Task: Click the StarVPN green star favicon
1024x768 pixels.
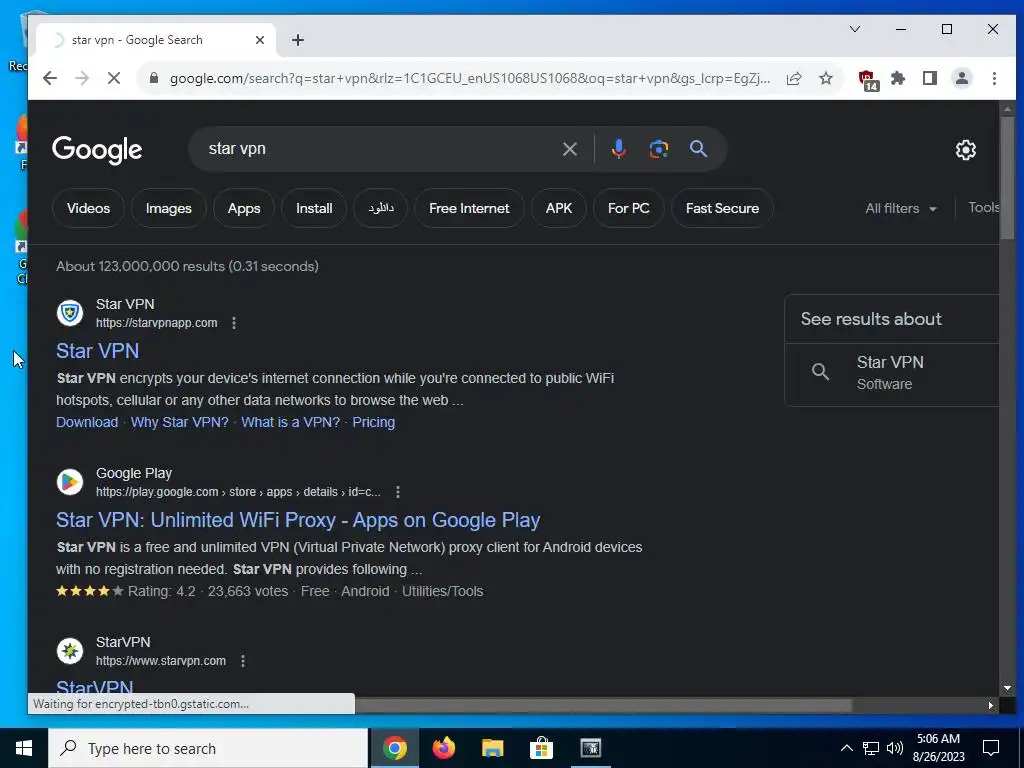Action: click(70, 651)
